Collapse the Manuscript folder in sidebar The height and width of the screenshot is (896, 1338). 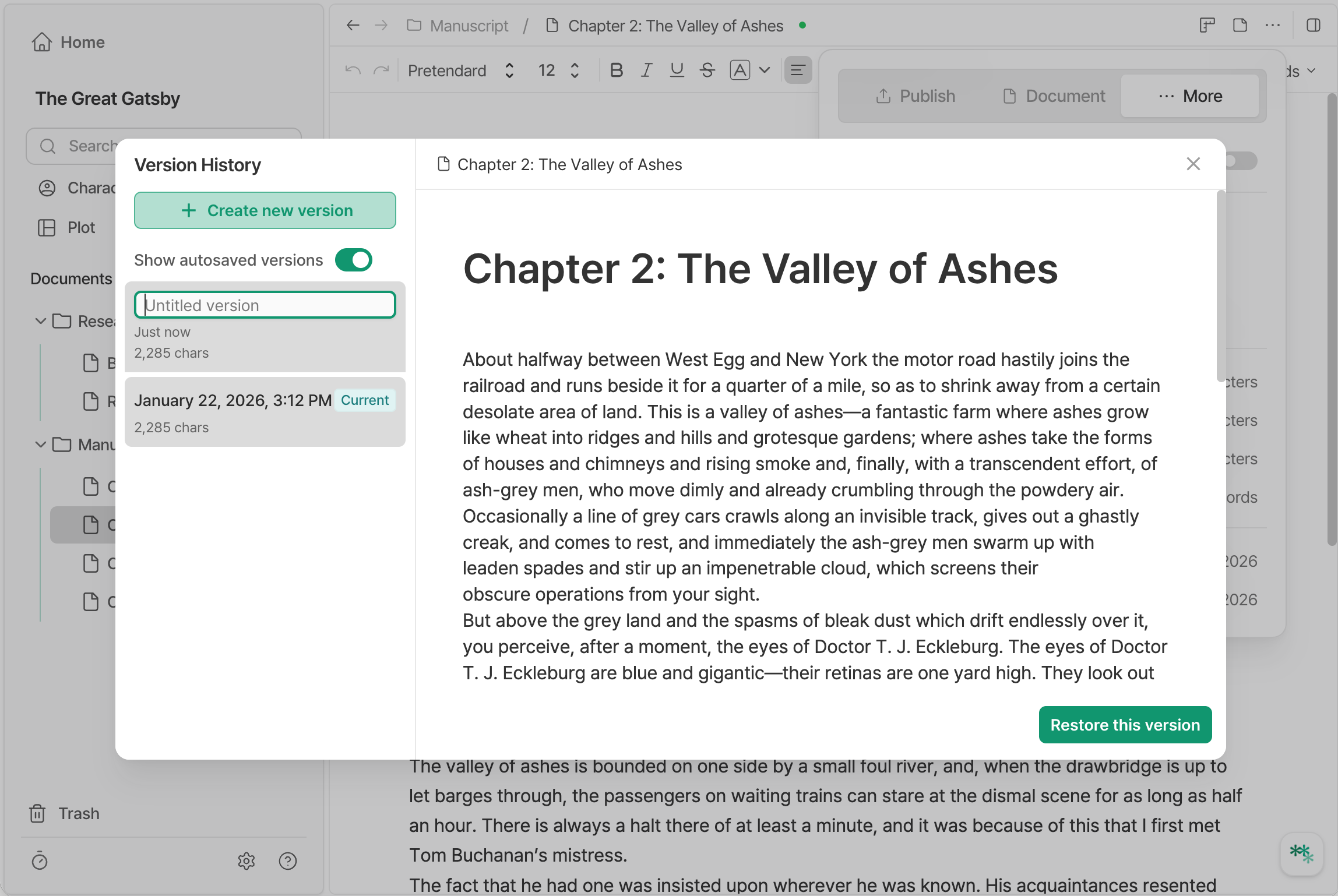pyautogui.click(x=41, y=445)
